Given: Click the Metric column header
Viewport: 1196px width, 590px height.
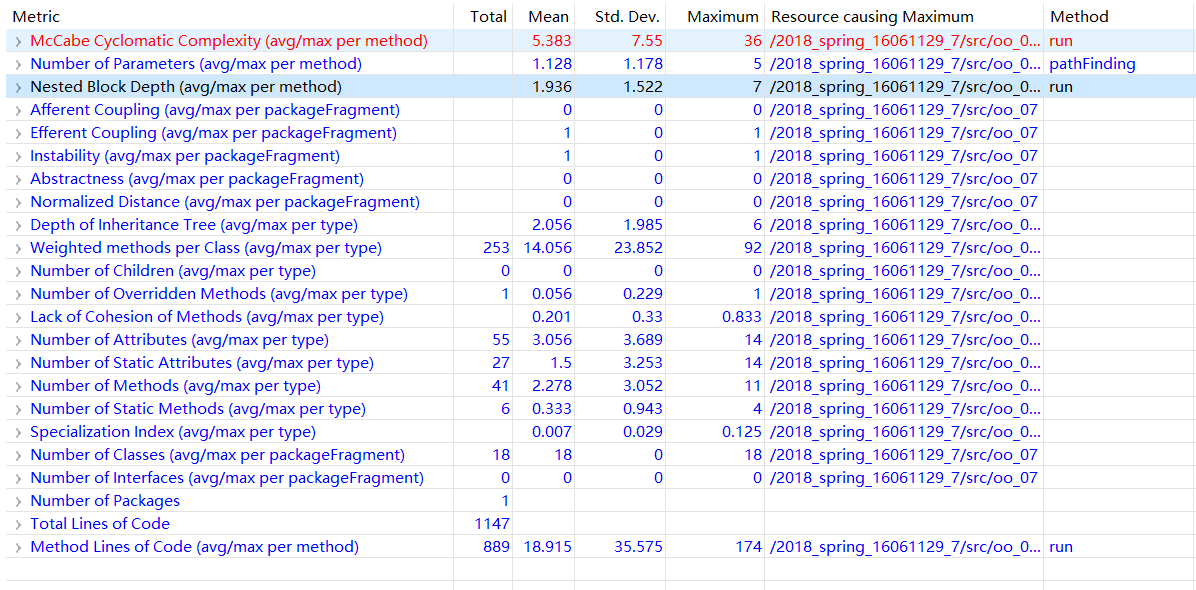Looking at the screenshot, I should click(x=36, y=16).
